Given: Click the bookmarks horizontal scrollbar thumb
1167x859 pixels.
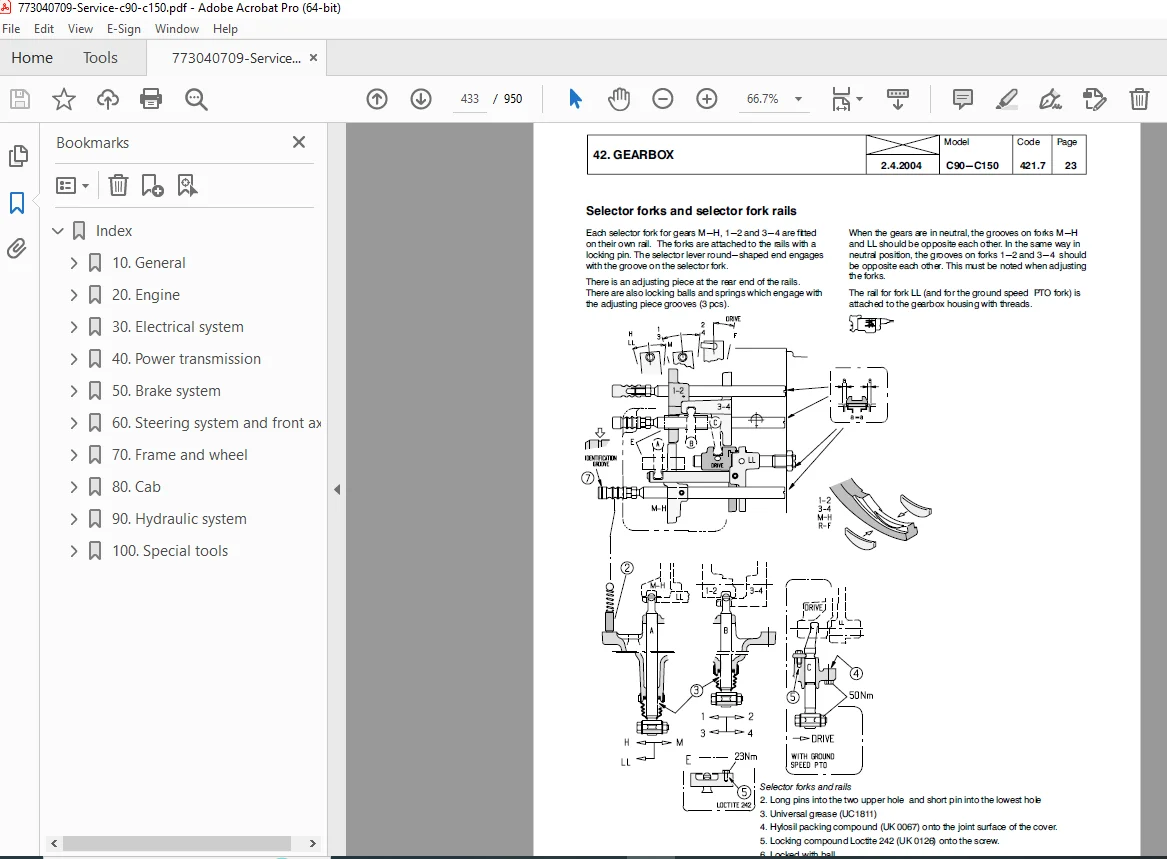Looking at the screenshot, I should (x=176, y=843).
